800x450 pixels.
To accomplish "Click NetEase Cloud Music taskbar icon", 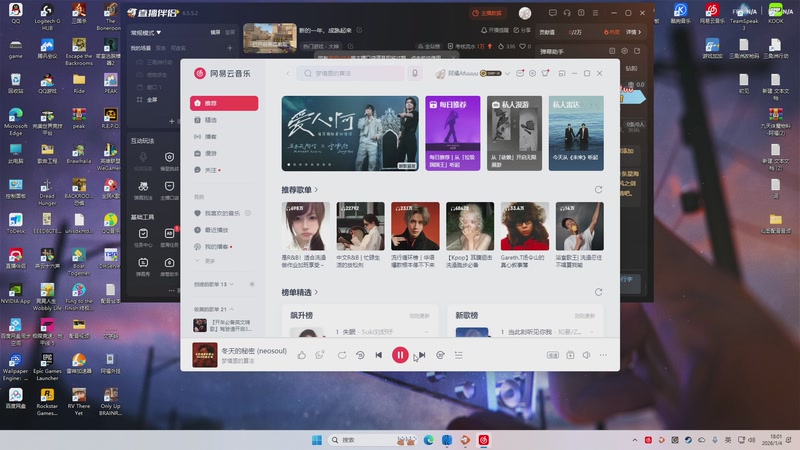I will [x=484, y=440].
